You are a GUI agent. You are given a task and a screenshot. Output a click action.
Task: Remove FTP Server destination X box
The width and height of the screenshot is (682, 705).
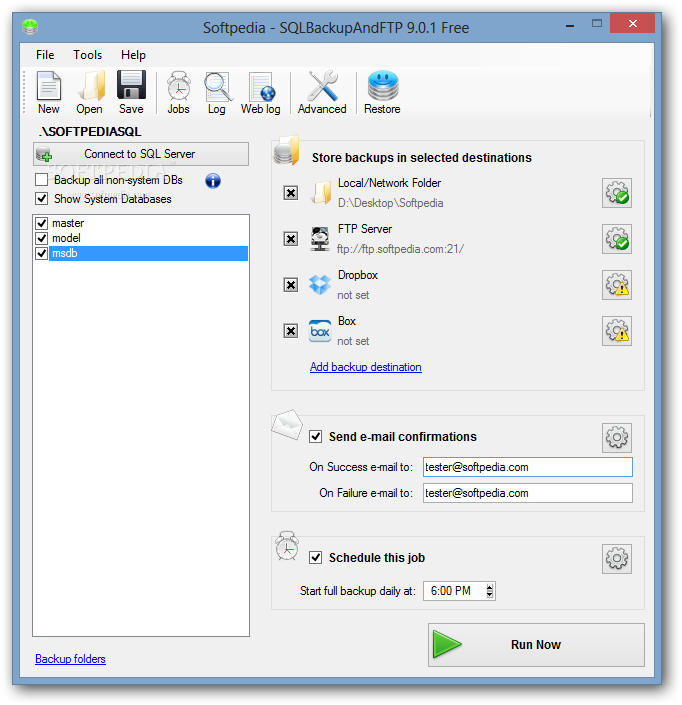point(291,239)
